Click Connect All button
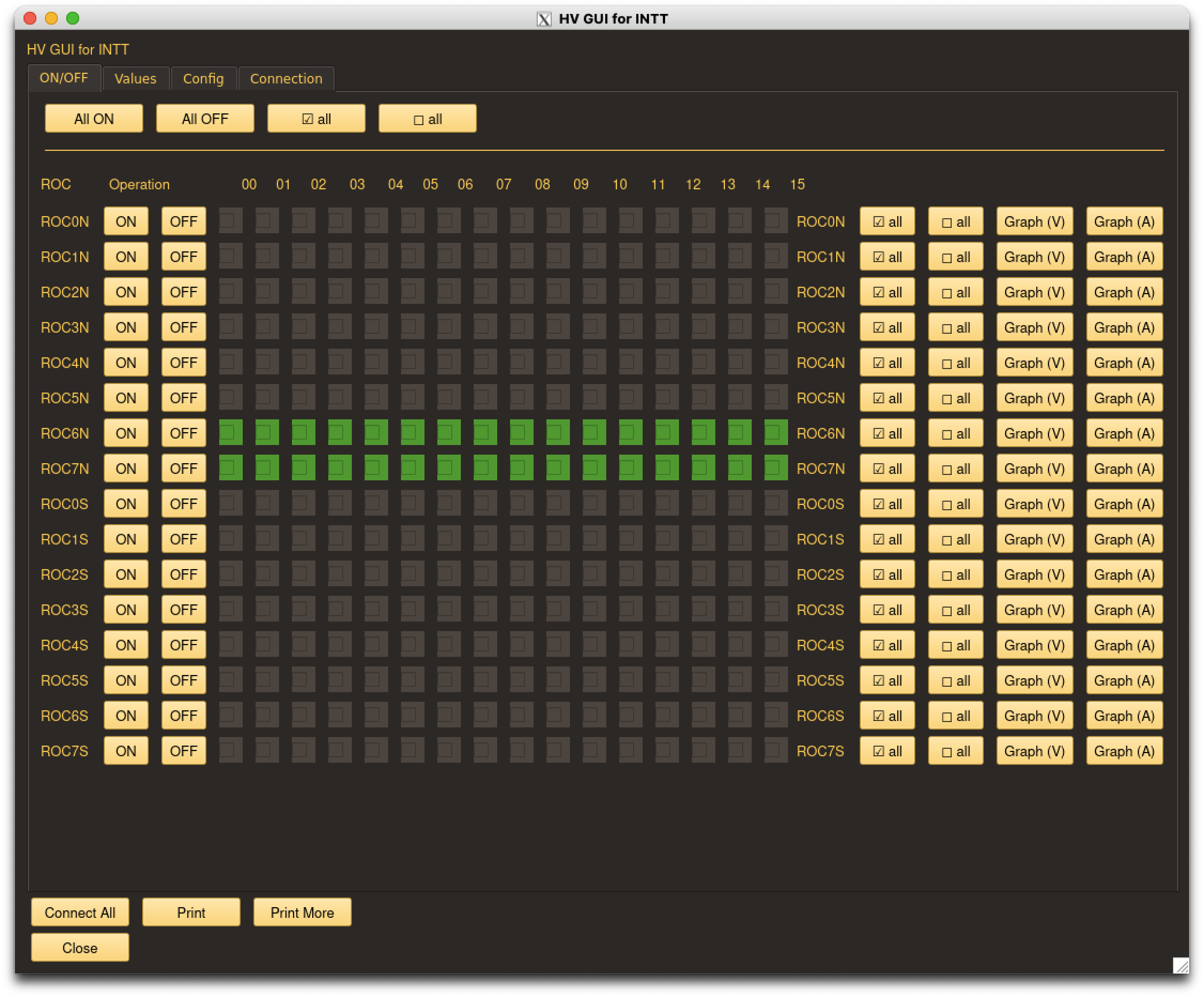The width and height of the screenshot is (1204, 997). click(x=80, y=912)
